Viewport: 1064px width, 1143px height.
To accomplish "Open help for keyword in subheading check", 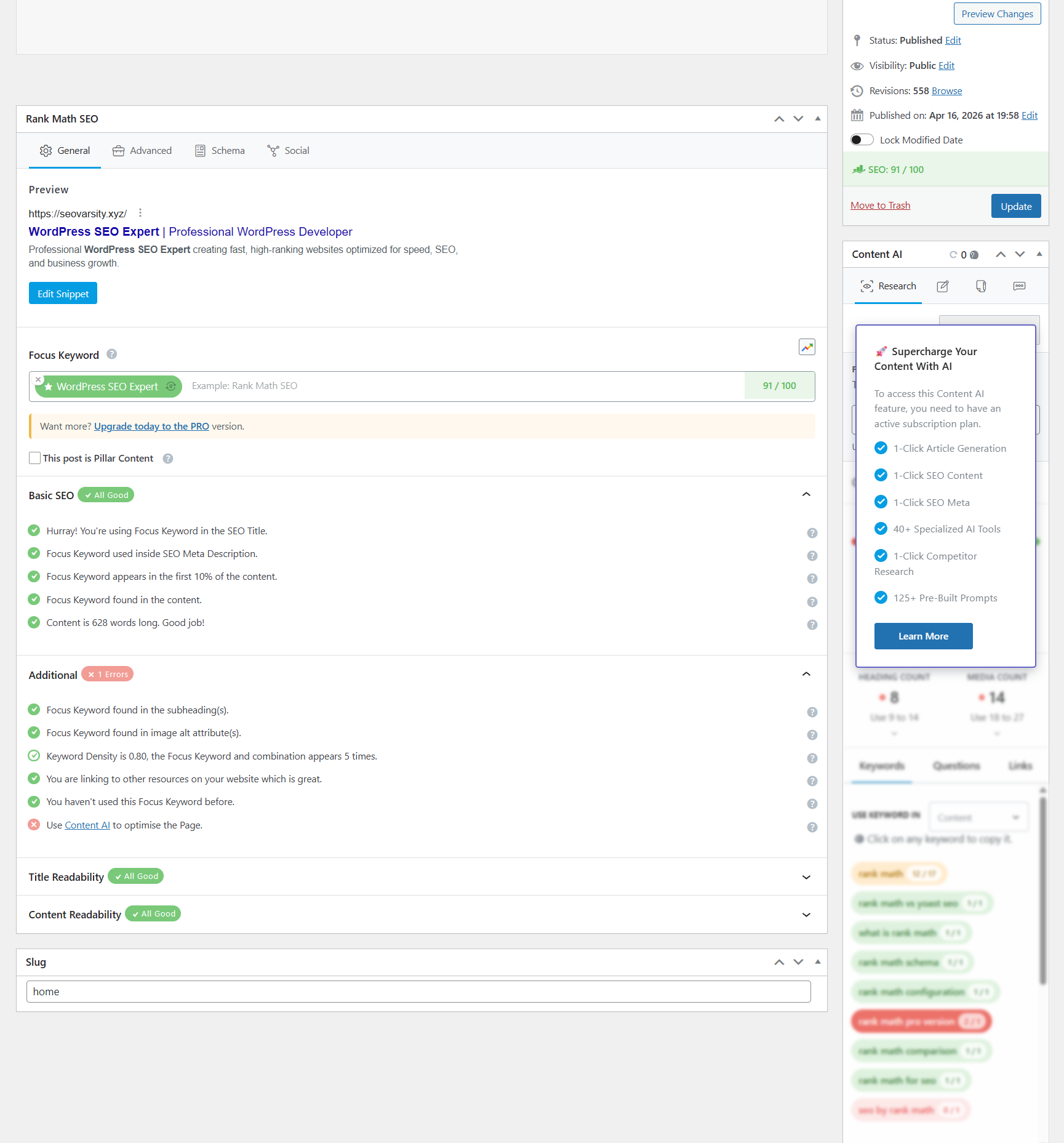I will [812, 712].
